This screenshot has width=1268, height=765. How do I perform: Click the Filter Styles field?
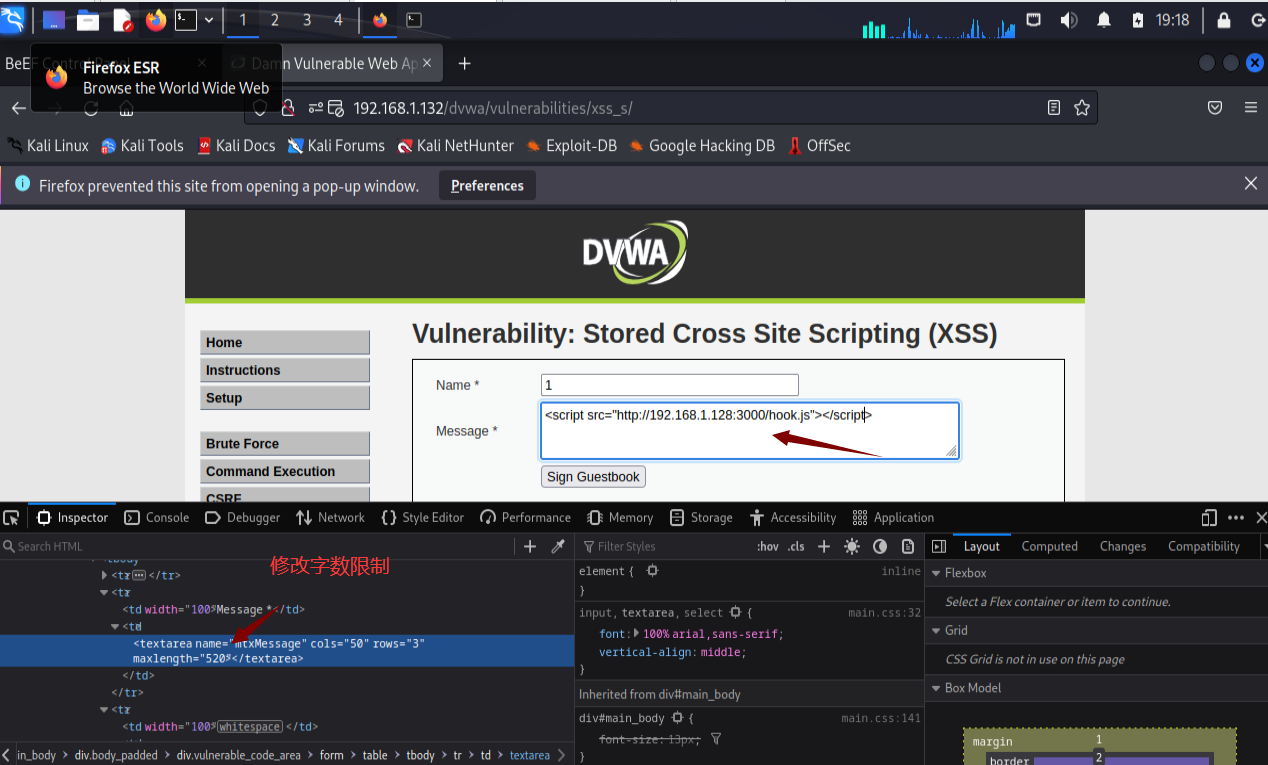pyautogui.click(x=665, y=546)
